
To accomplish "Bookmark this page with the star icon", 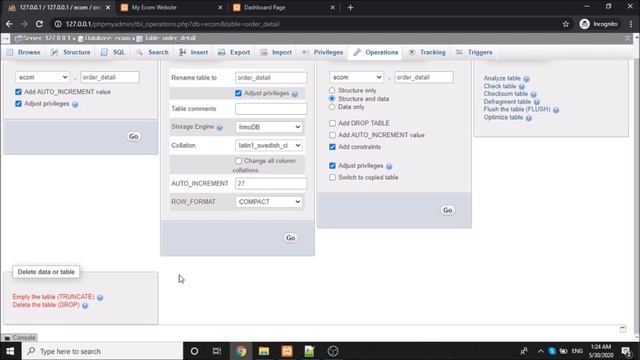I will 566,24.
